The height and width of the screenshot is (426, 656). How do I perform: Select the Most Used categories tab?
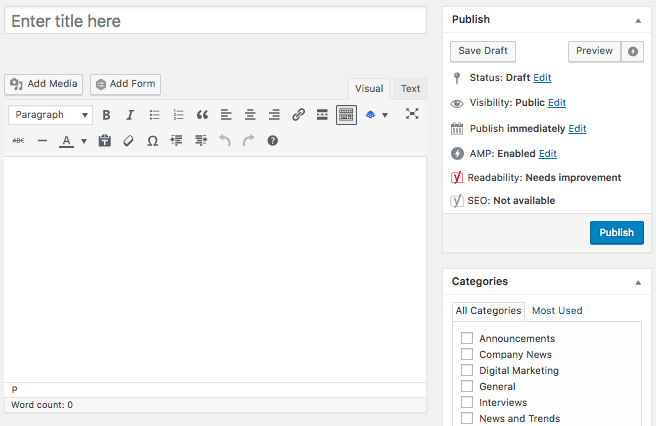tap(557, 311)
